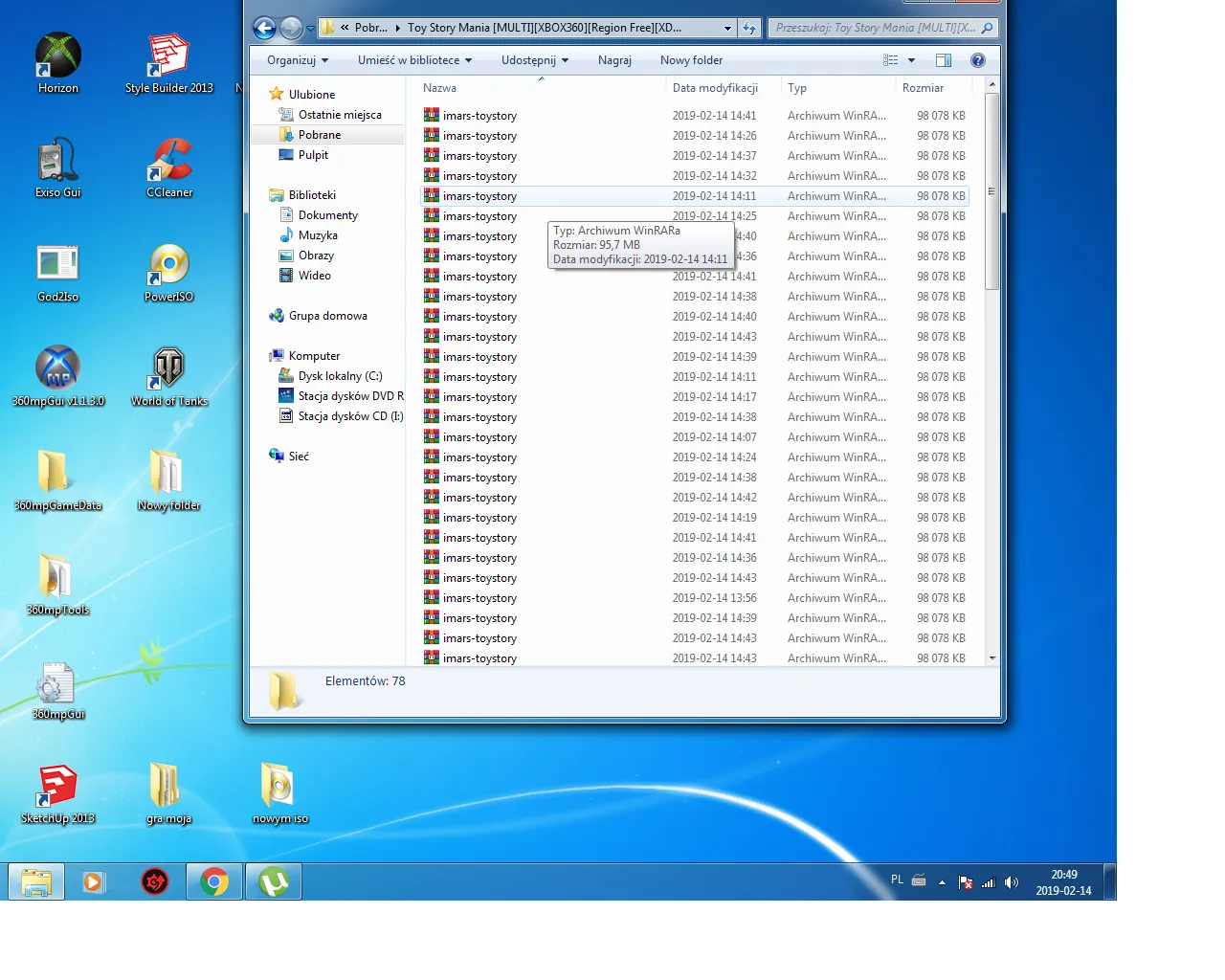Open recent pages dropdown arrow
The width and height of the screenshot is (1225, 980).
pyautogui.click(x=310, y=29)
